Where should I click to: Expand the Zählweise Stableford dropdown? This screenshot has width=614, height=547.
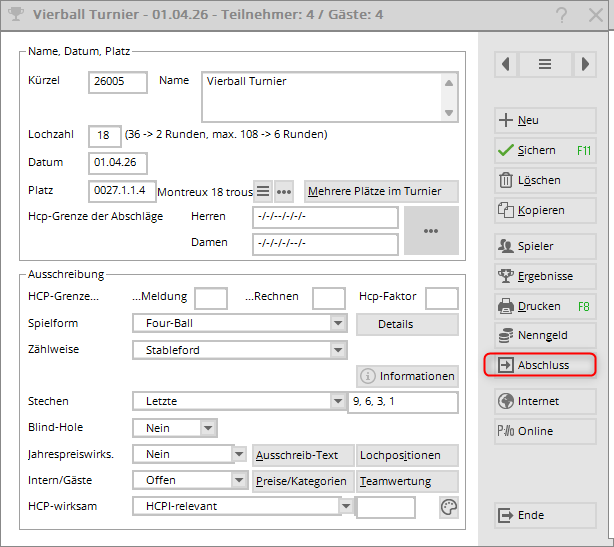[338, 350]
